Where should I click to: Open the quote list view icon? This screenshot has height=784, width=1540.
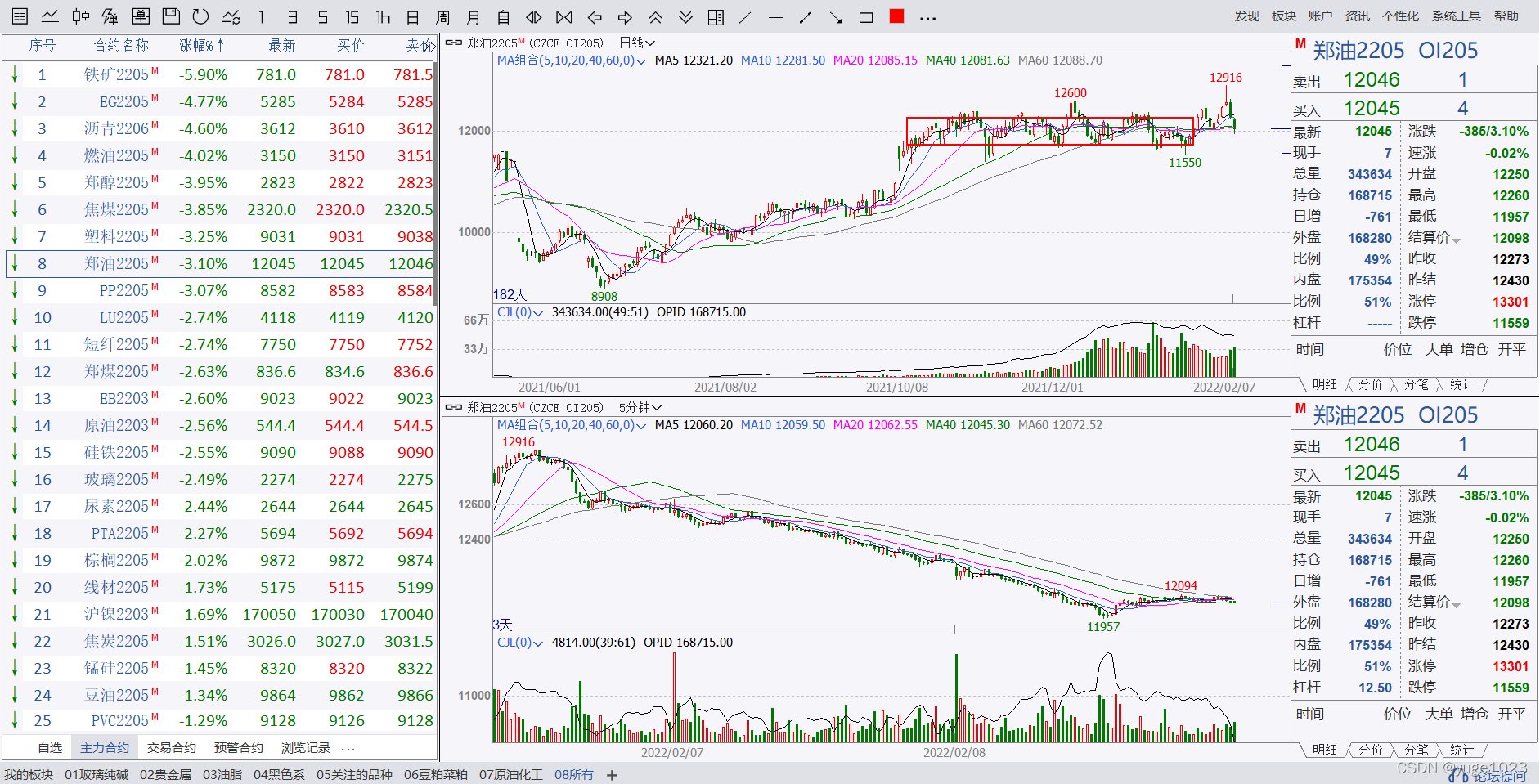point(20,16)
